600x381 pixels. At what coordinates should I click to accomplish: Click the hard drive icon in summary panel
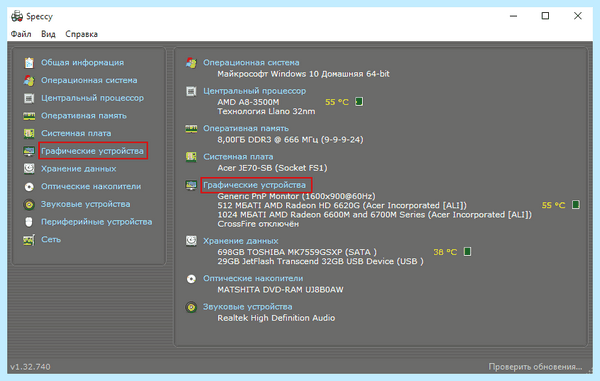point(191,241)
